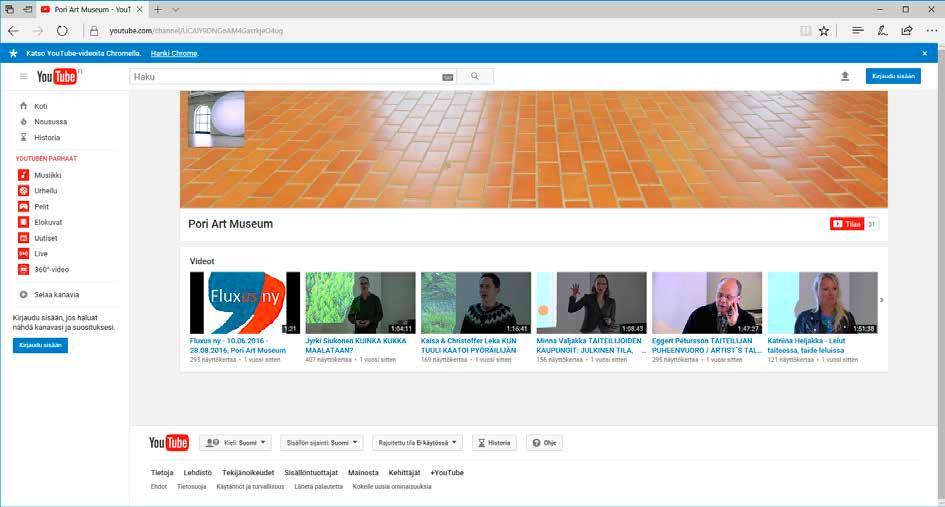Open Nousussa trending in sidebar
This screenshot has width=945, height=507.
pos(51,122)
